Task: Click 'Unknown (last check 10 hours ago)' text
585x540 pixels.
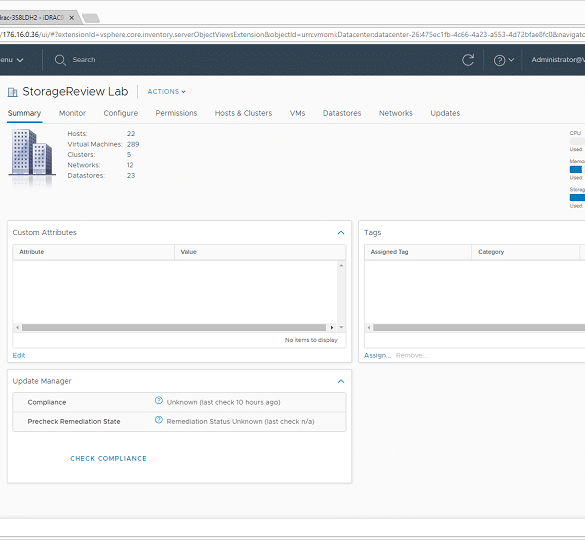Action: [x=223, y=402]
